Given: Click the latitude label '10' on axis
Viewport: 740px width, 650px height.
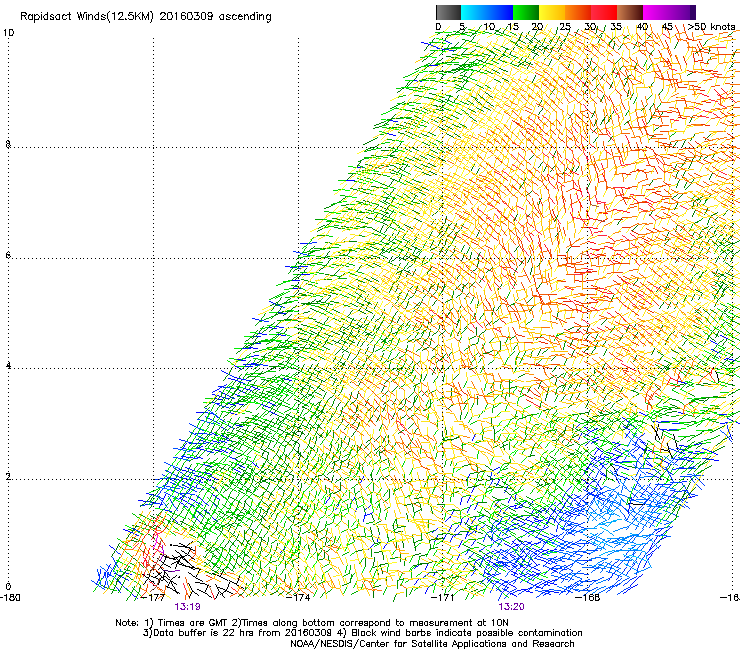Looking at the screenshot, I should coord(8,33).
